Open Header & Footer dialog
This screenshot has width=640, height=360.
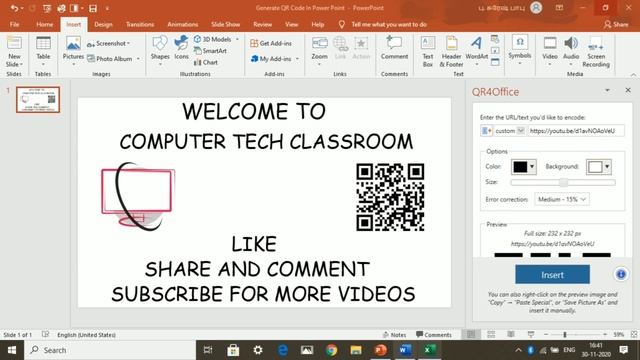pos(451,51)
